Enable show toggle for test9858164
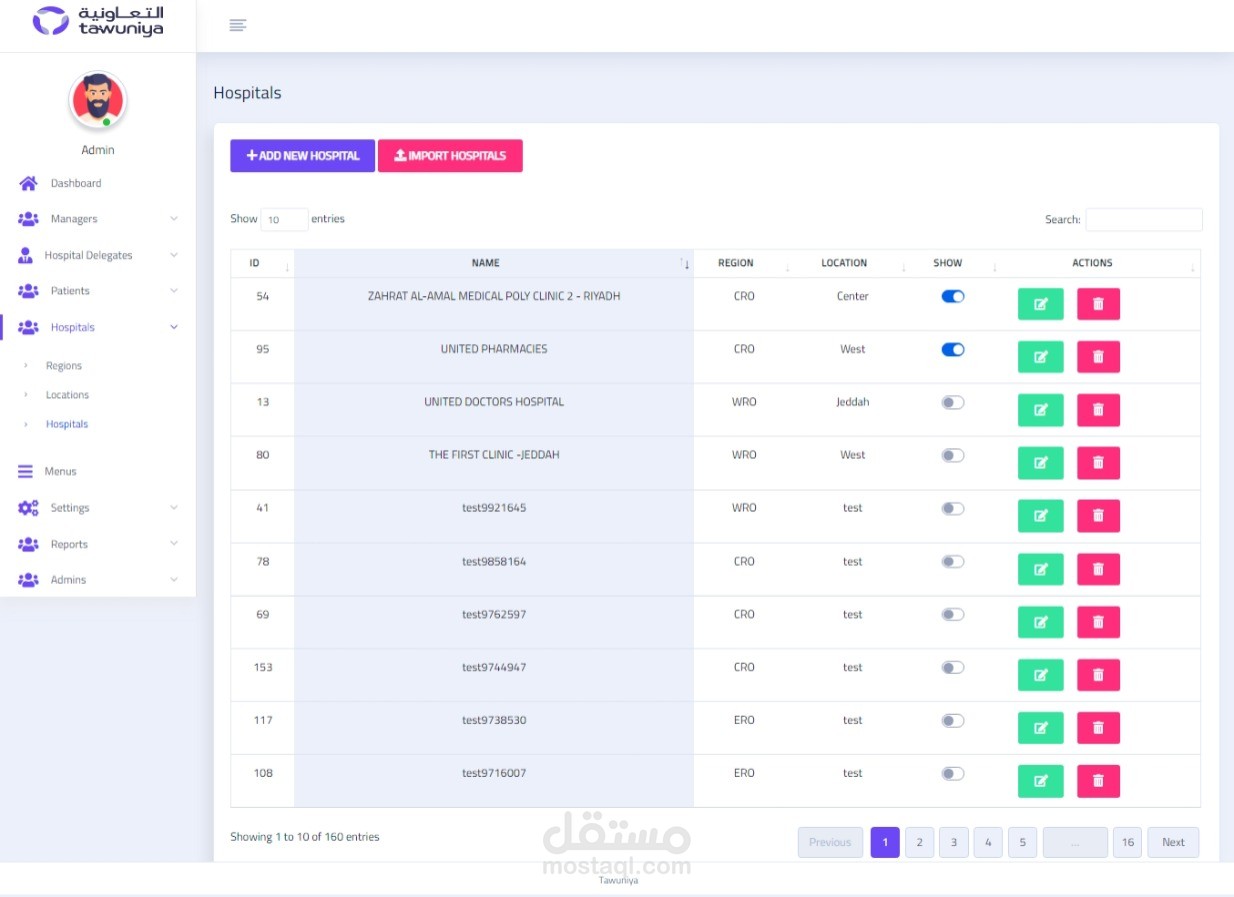This screenshot has height=897, width=1234. (953, 561)
